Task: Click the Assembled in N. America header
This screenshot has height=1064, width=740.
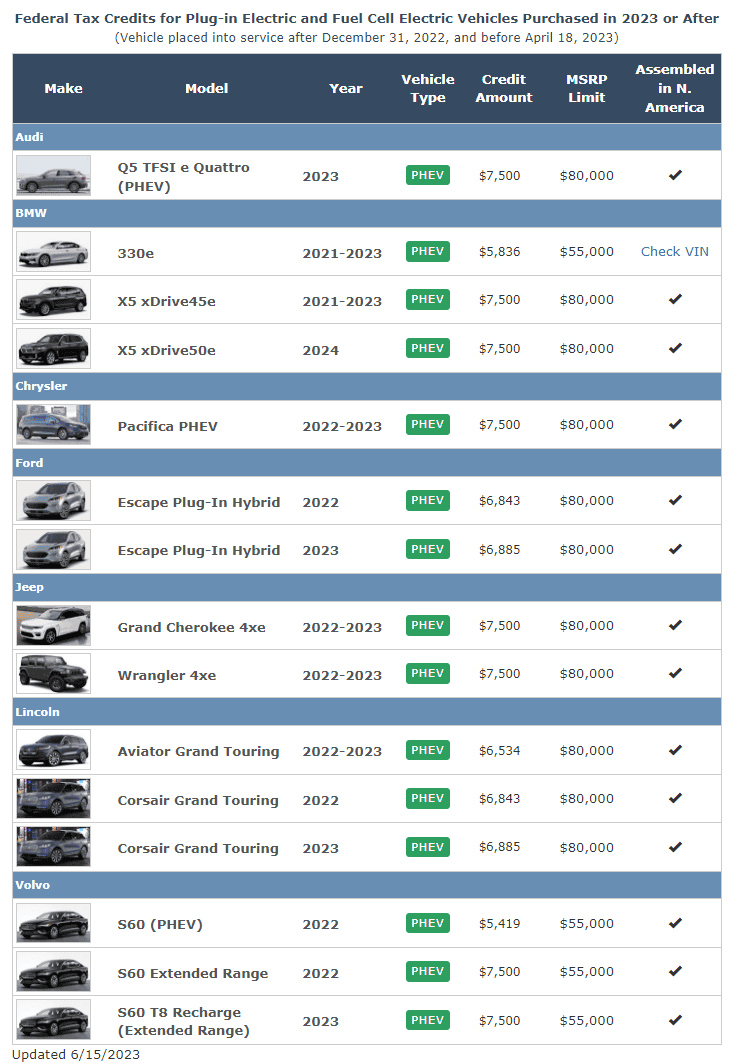Action: click(675, 88)
